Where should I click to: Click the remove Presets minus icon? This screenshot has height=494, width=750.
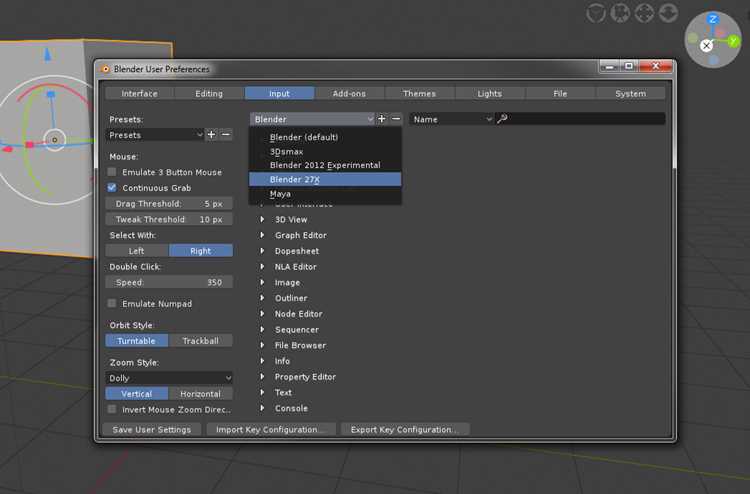click(x=226, y=135)
